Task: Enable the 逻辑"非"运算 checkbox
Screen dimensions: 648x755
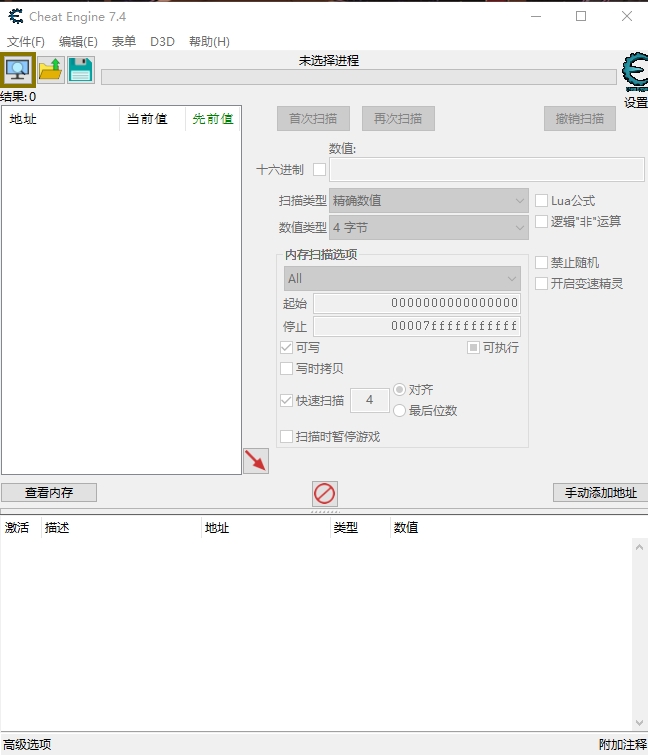Action: tap(542, 221)
